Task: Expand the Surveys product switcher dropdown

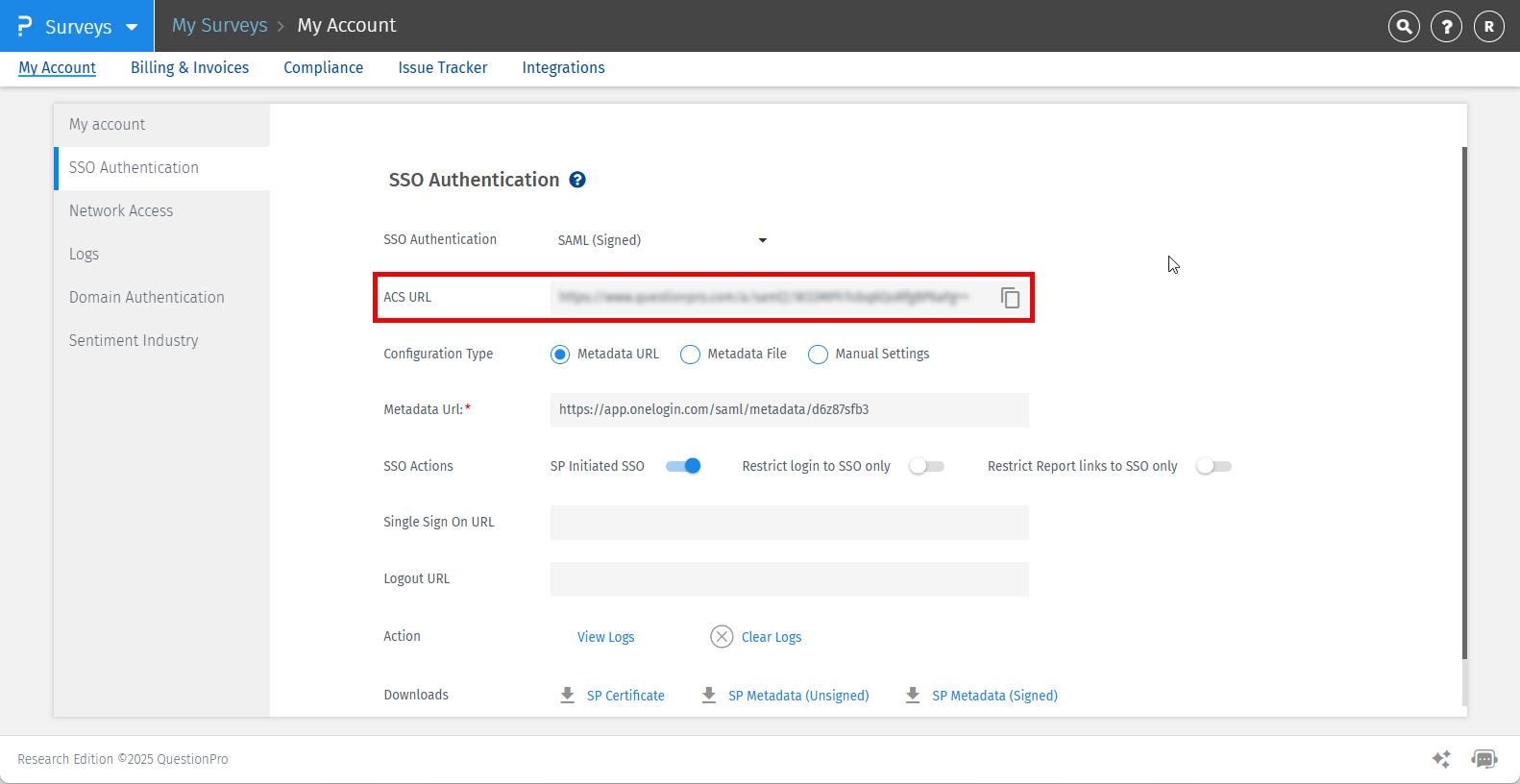Action: point(132,27)
